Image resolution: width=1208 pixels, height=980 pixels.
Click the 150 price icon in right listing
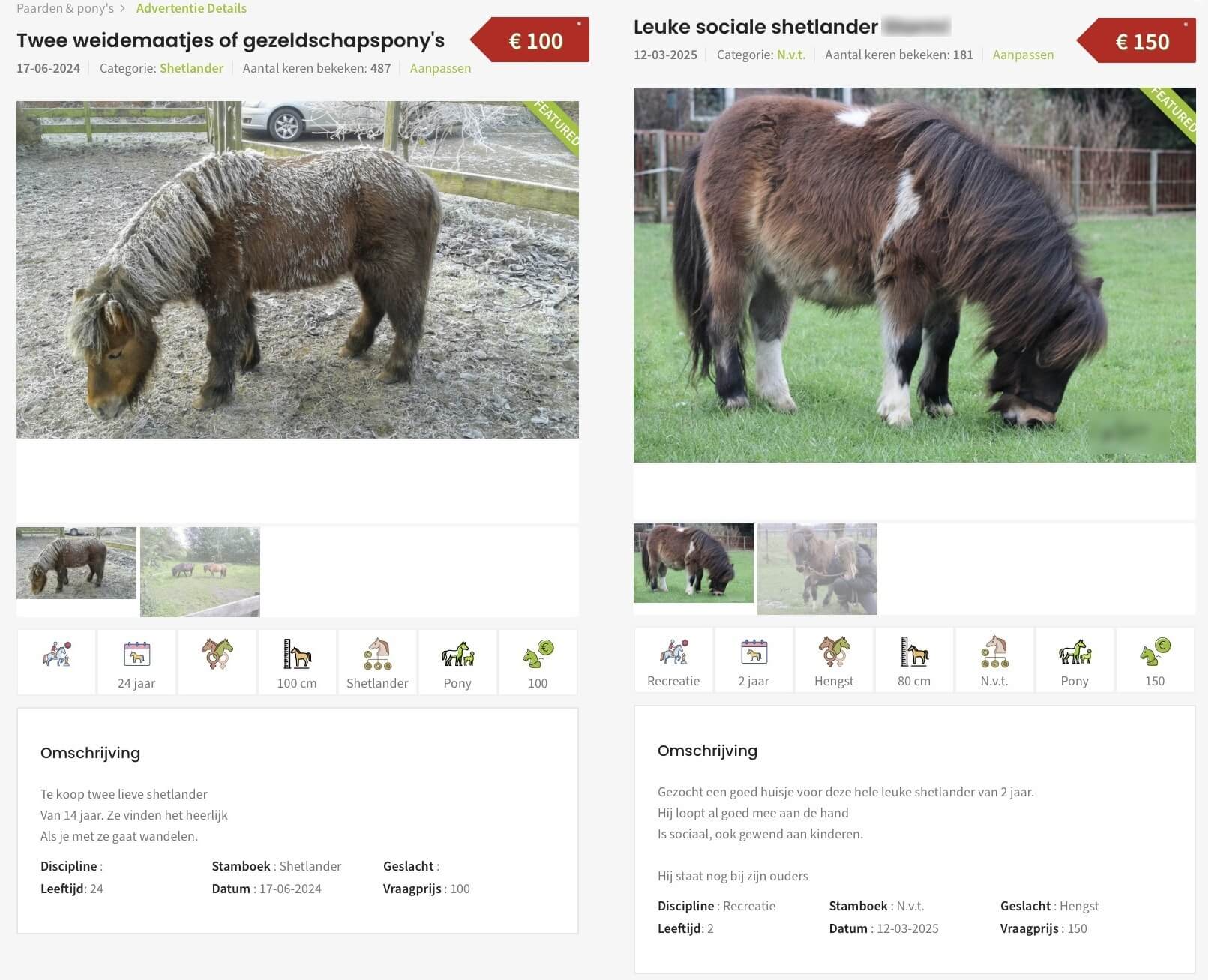pos(1155,652)
